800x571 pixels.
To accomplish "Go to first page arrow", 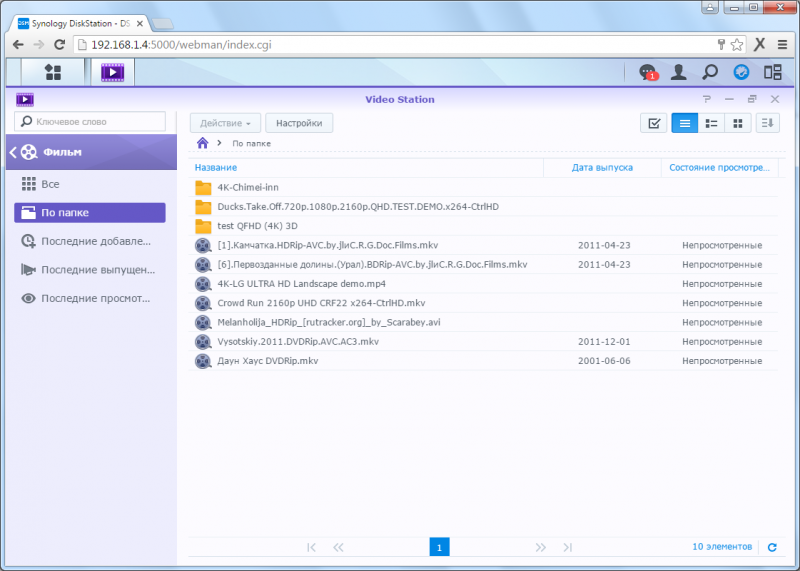I will pos(311,548).
